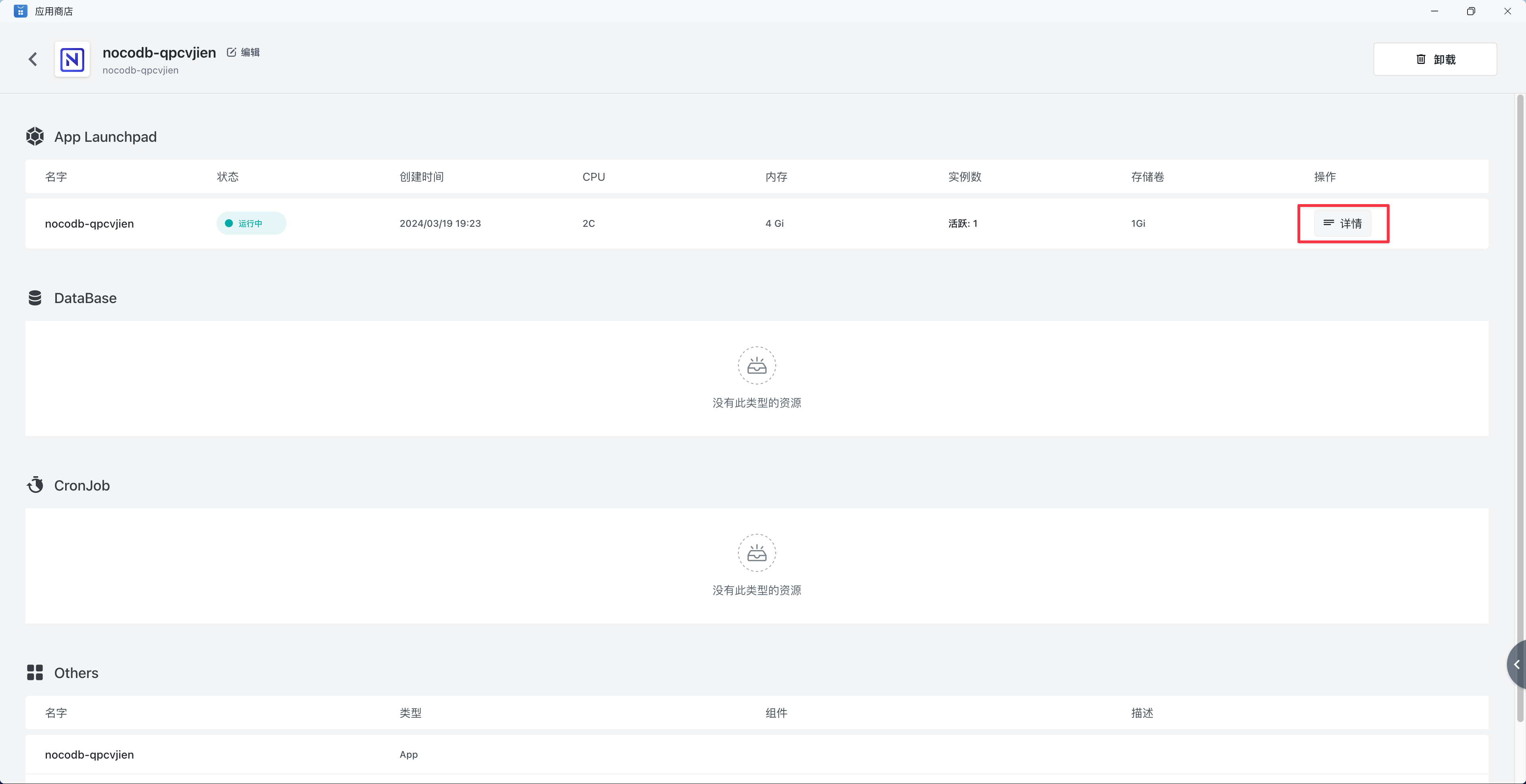
Task: Click the Others grid icon
Action: [x=35, y=673]
